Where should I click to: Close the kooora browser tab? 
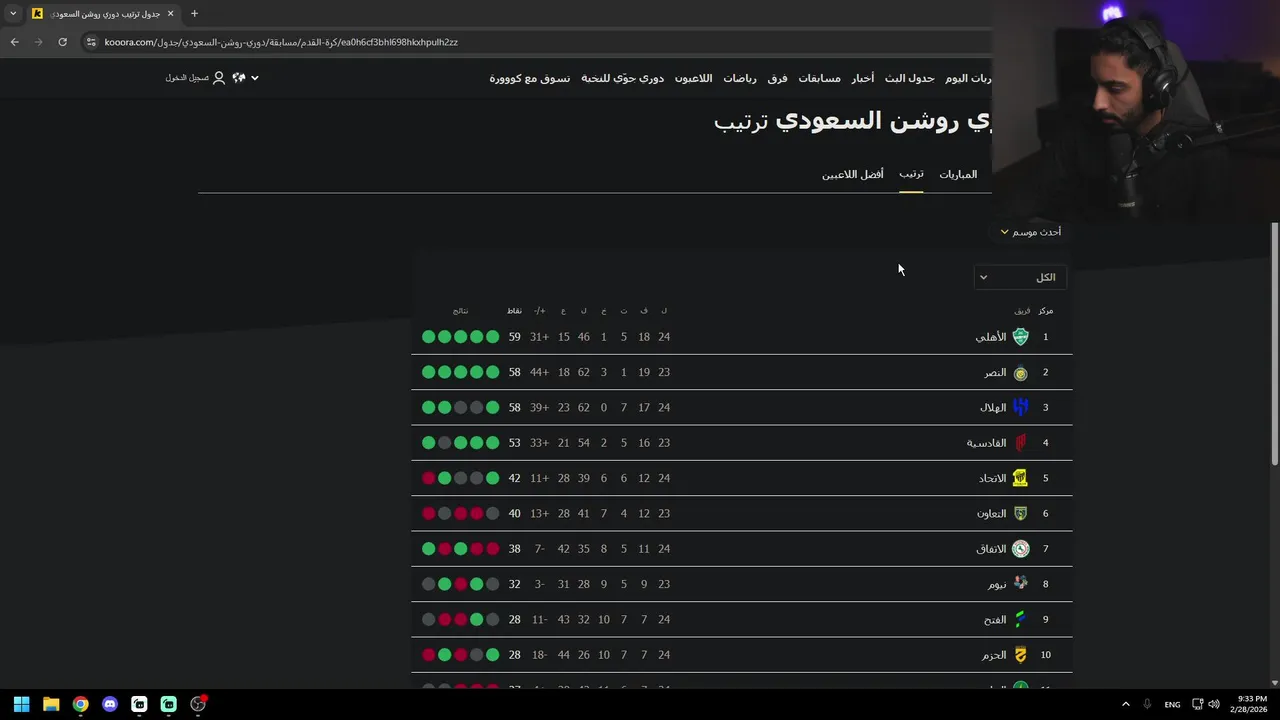(170, 14)
